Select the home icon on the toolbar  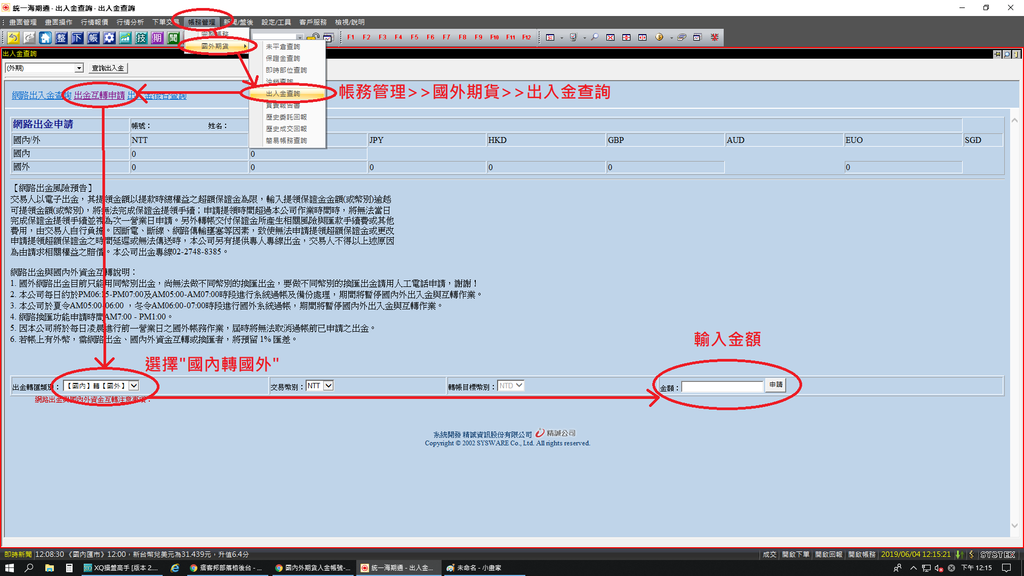point(45,38)
